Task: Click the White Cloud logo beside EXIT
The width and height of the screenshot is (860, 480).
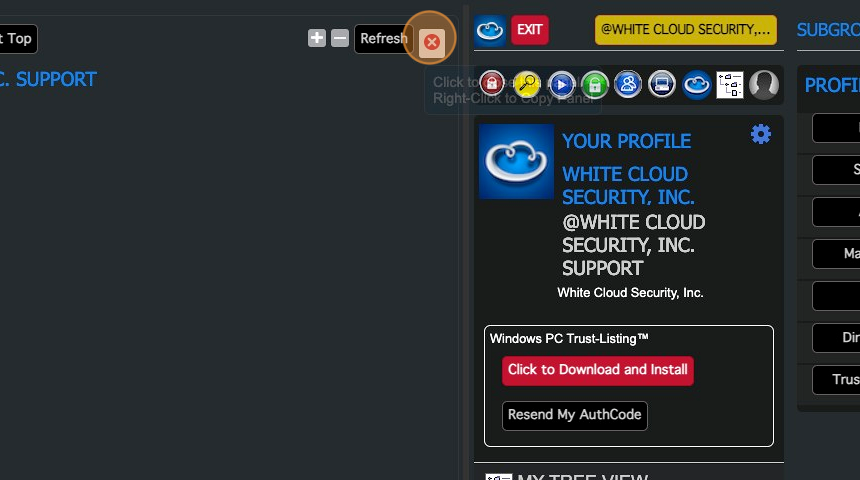Action: (x=490, y=30)
